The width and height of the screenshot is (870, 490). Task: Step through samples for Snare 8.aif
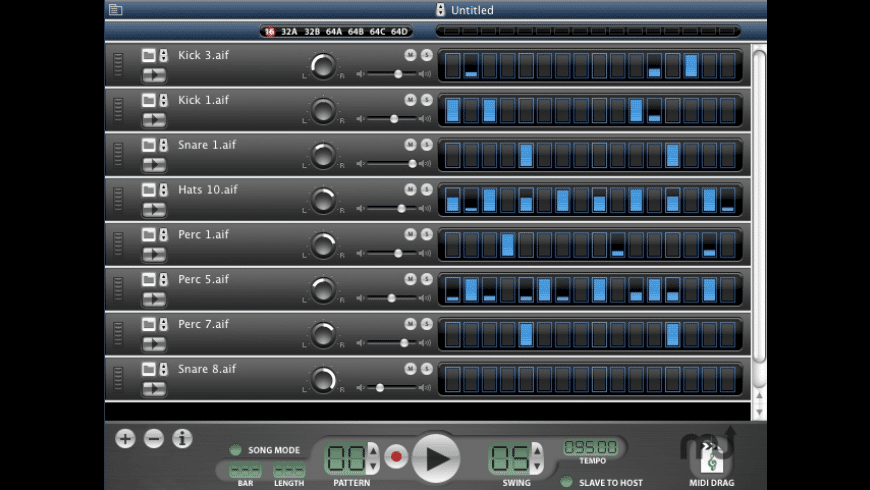coord(164,369)
